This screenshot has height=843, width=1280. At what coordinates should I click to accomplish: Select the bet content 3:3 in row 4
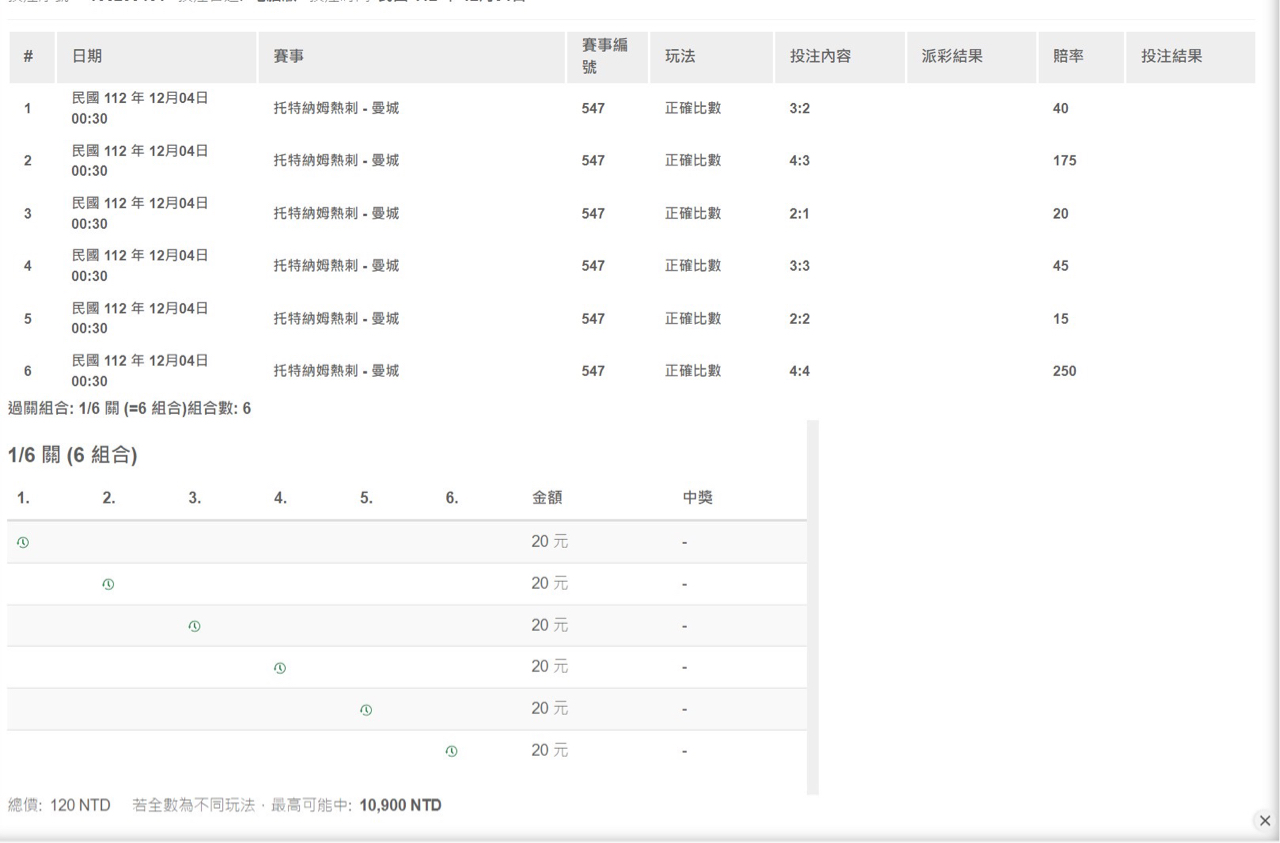799,266
